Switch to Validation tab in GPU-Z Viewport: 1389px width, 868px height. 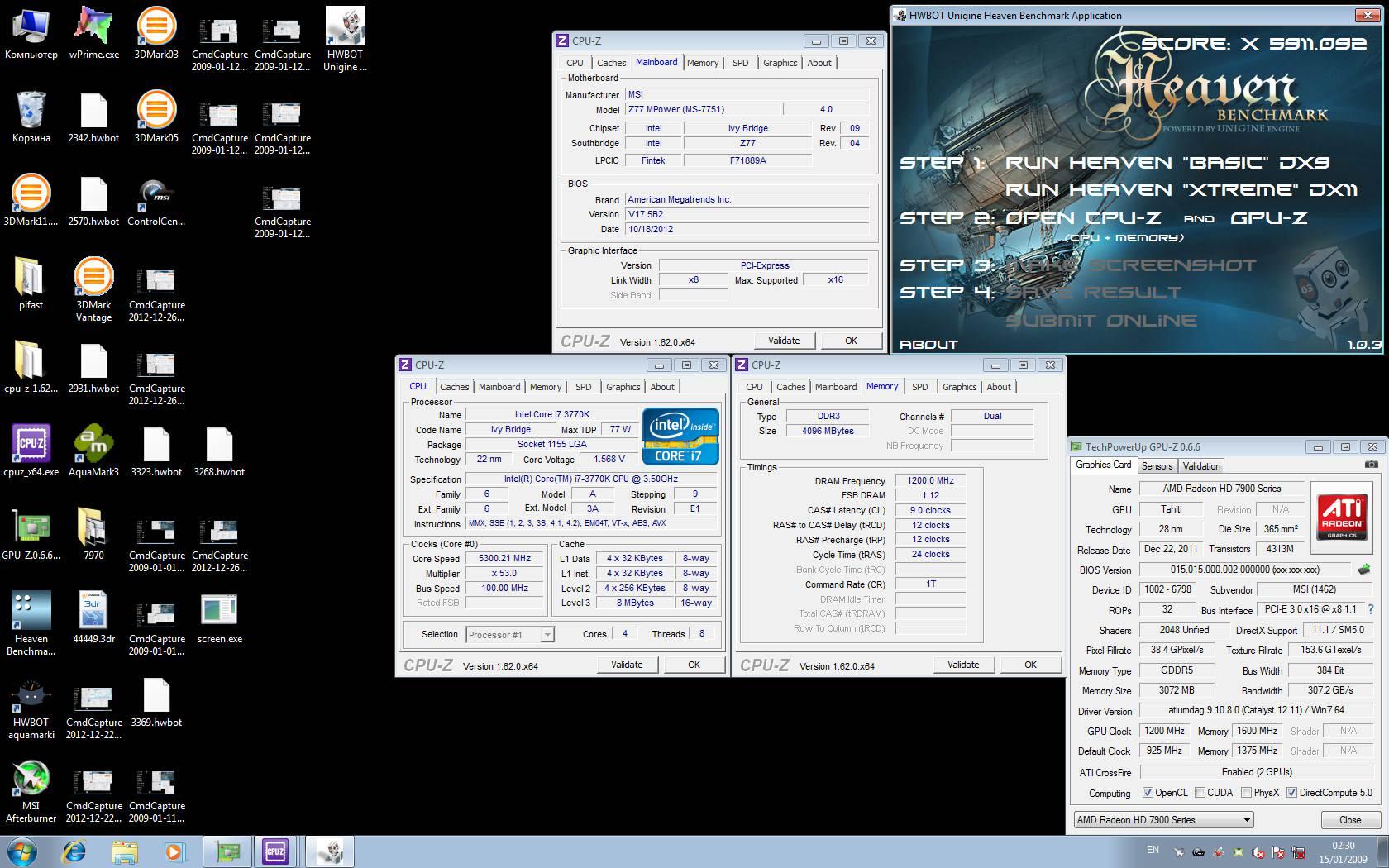pos(1200,466)
